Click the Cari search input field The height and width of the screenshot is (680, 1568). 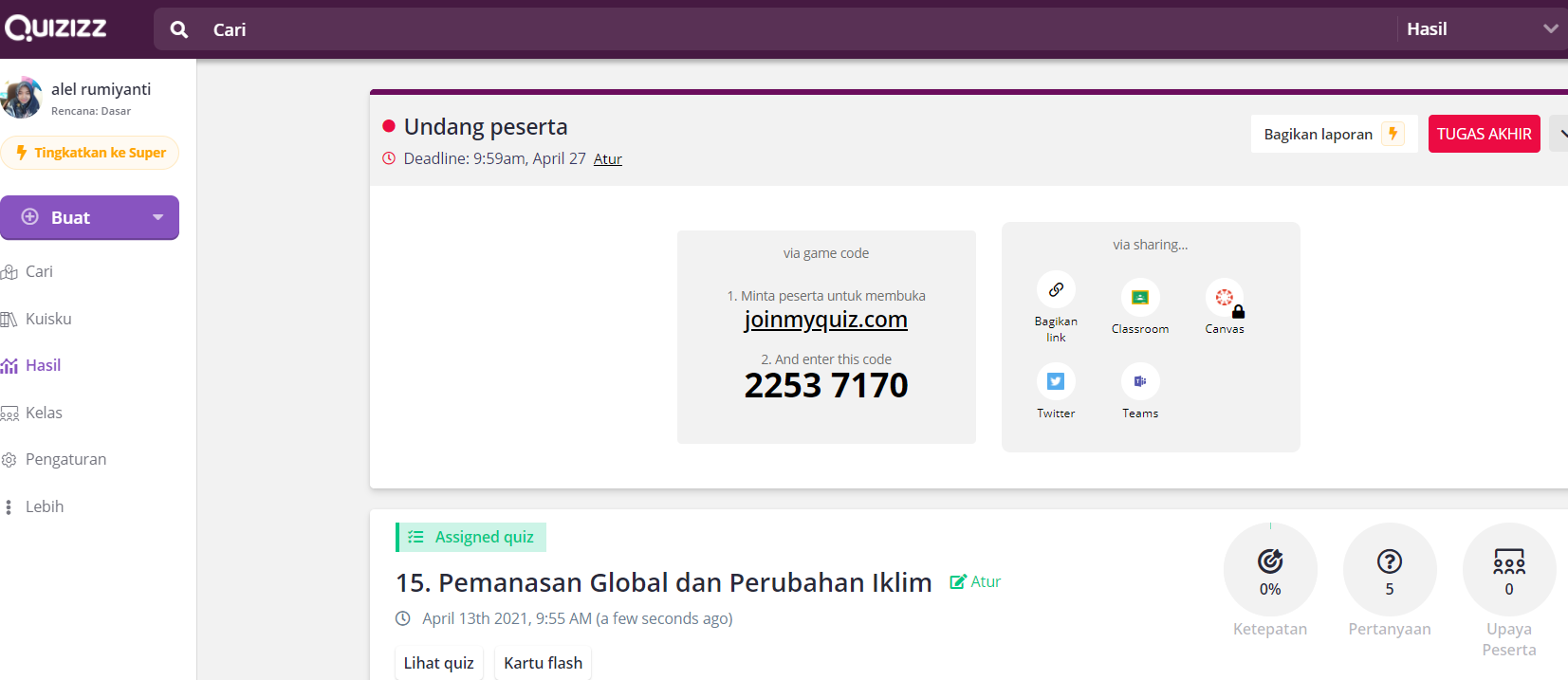coord(759,29)
